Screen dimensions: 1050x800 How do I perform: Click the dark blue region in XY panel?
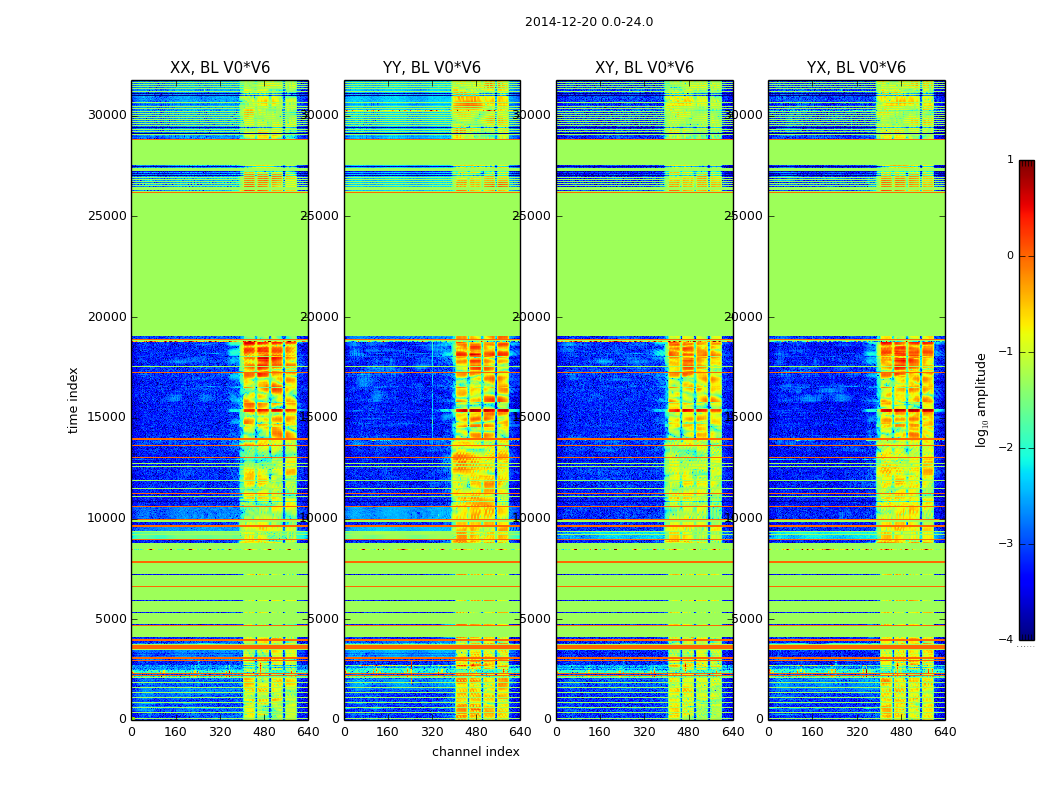[609, 402]
